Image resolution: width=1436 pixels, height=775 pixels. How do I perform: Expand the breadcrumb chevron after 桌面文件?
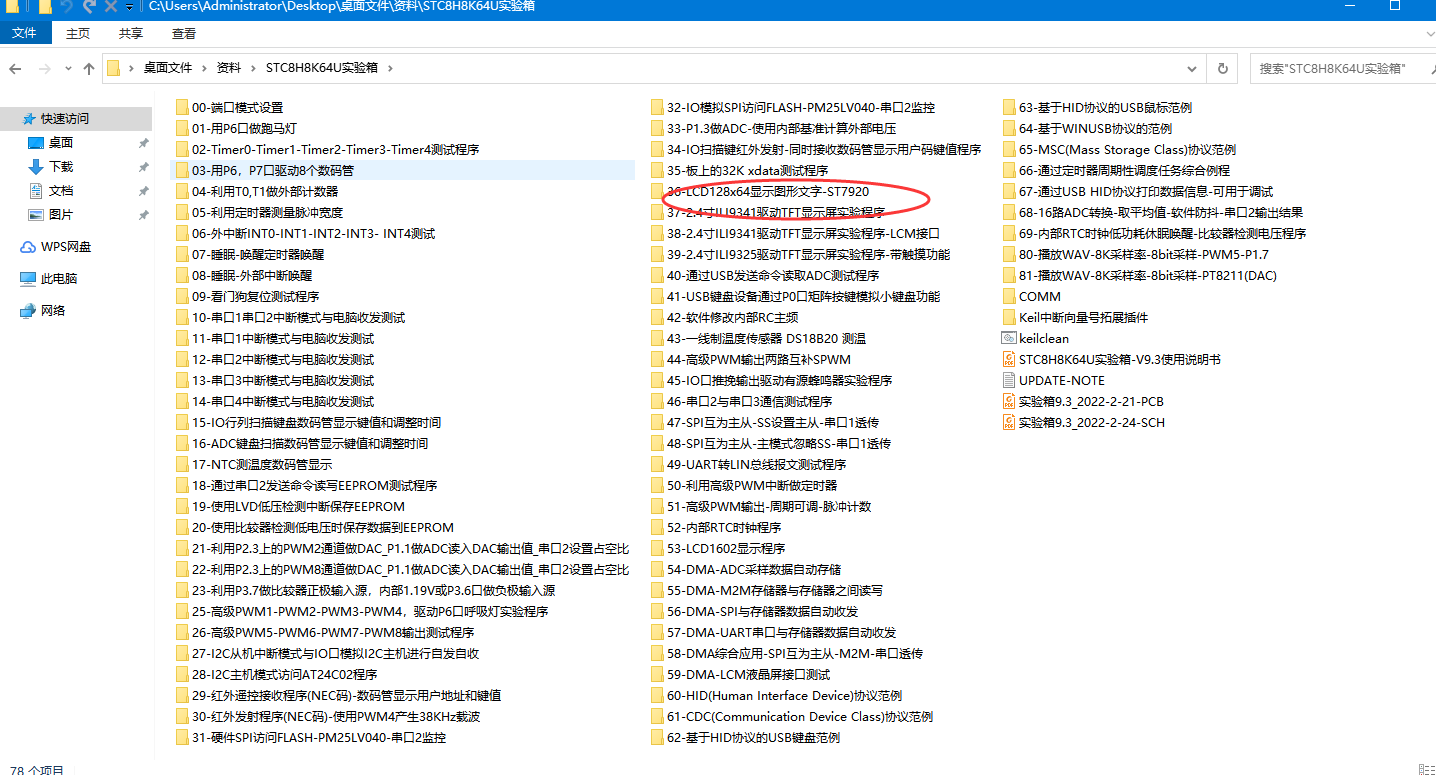coord(205,68)
